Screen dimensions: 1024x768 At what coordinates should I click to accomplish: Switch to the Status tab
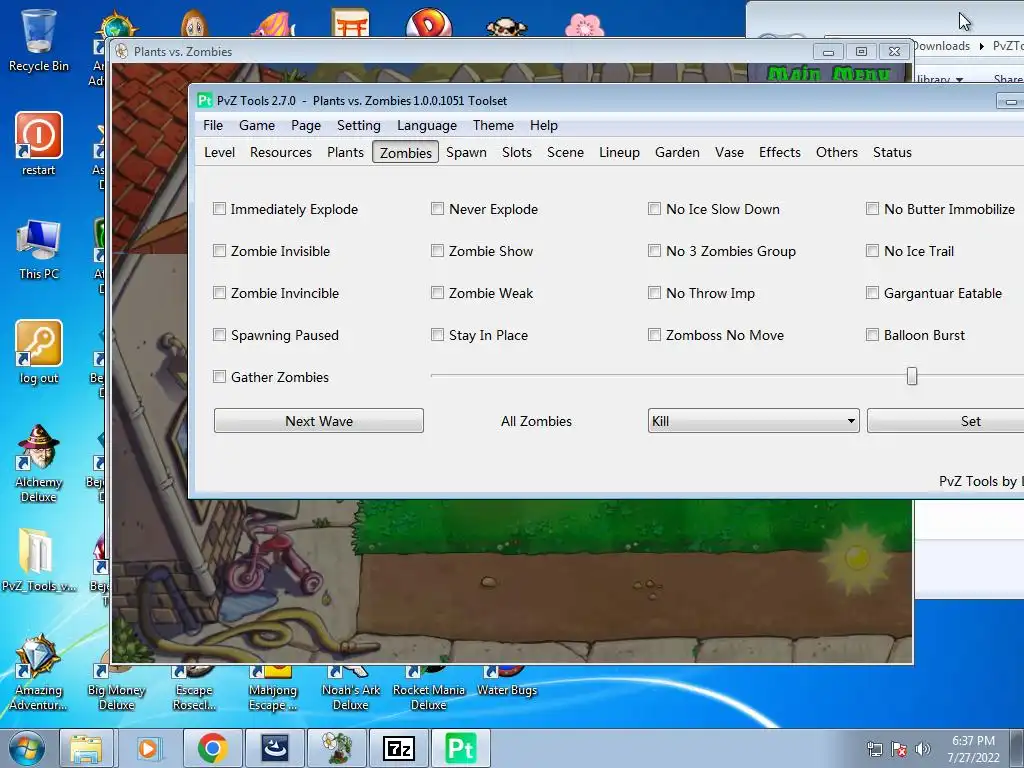[892, 152]
